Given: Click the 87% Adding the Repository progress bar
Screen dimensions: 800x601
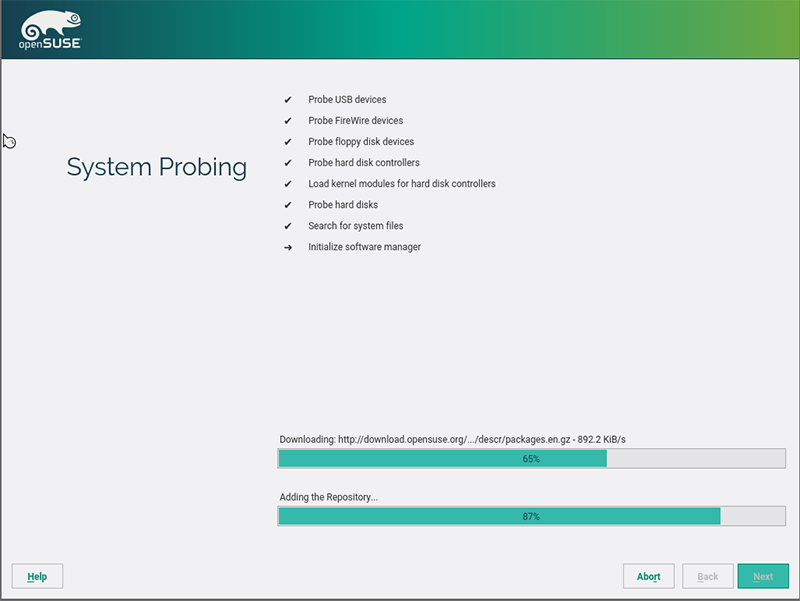Looking at the screenshot, I should [x=531, y=517].
